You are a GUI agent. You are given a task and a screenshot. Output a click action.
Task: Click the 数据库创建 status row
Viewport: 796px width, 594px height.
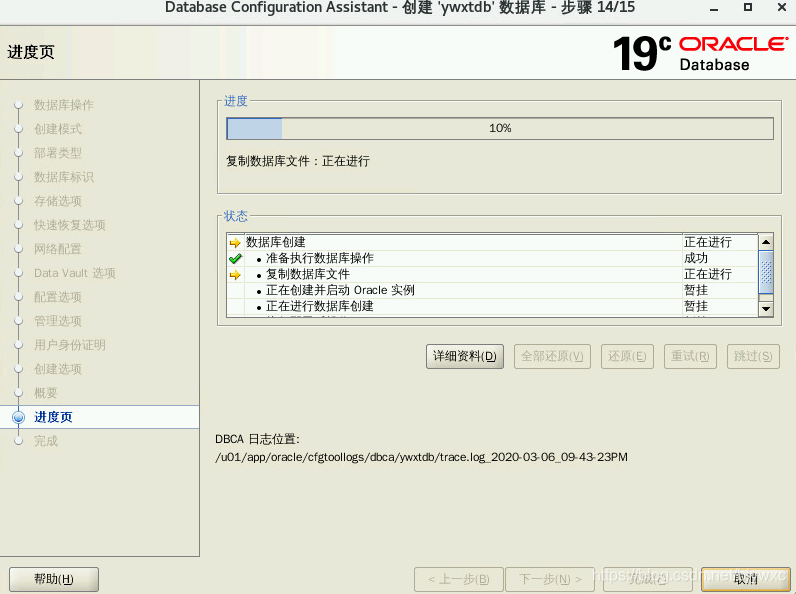(492, 242)
